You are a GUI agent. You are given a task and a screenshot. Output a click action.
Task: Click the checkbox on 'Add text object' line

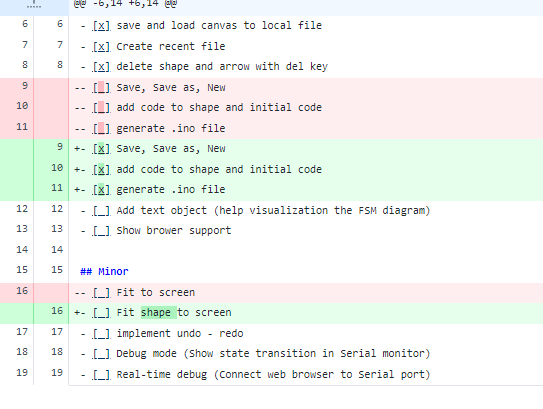coord(101,211)
